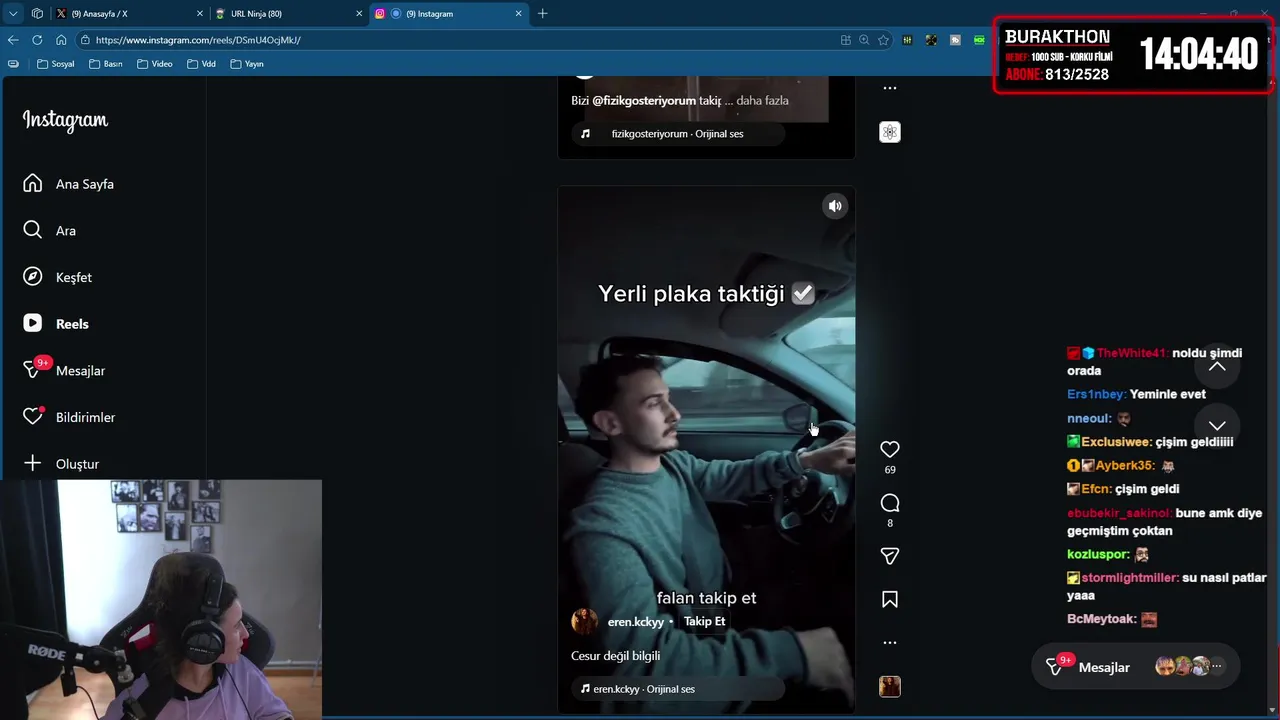Save the reel with the bookmark icon
This screenshot has height=720, width=1280.
click(889, 599)
